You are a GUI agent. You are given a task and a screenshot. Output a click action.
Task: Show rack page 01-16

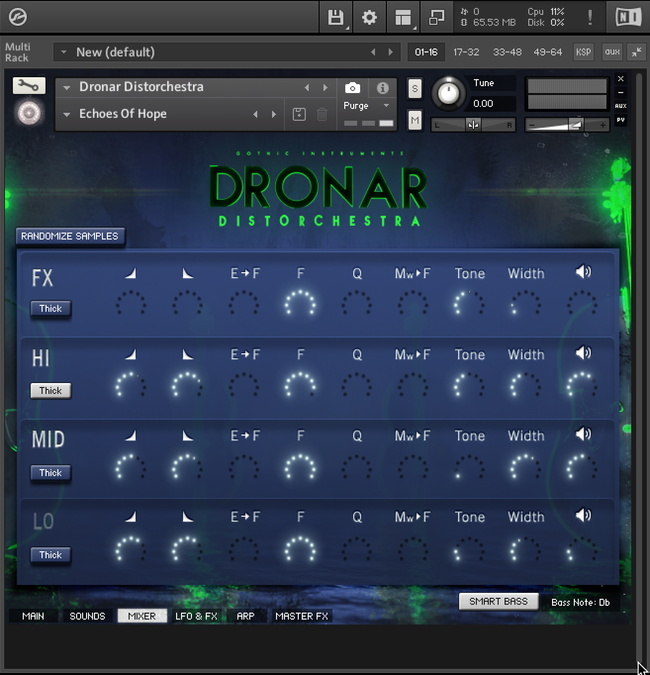click(426, 52)
